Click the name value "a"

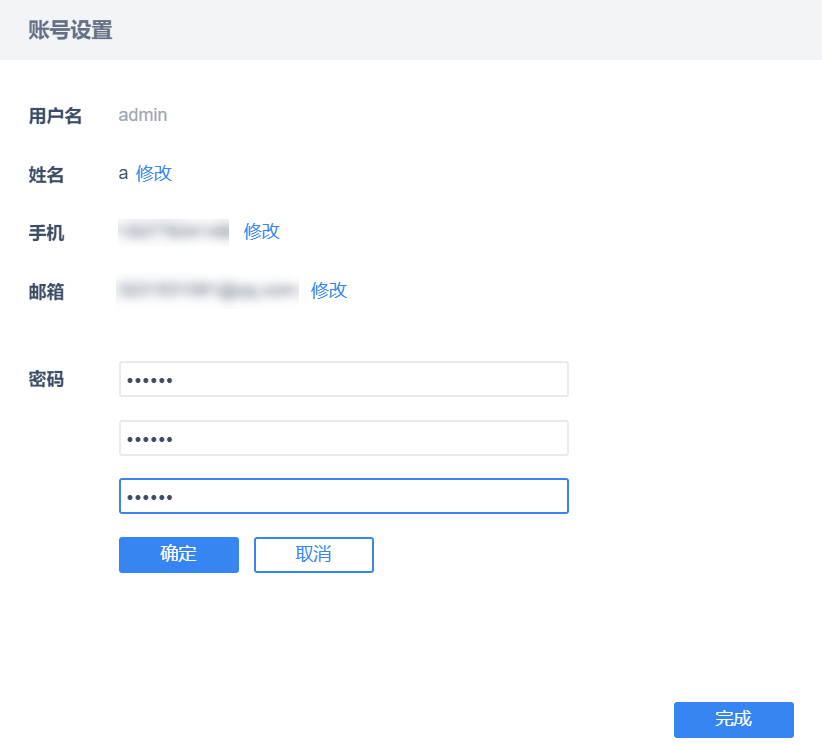[123, 173]
